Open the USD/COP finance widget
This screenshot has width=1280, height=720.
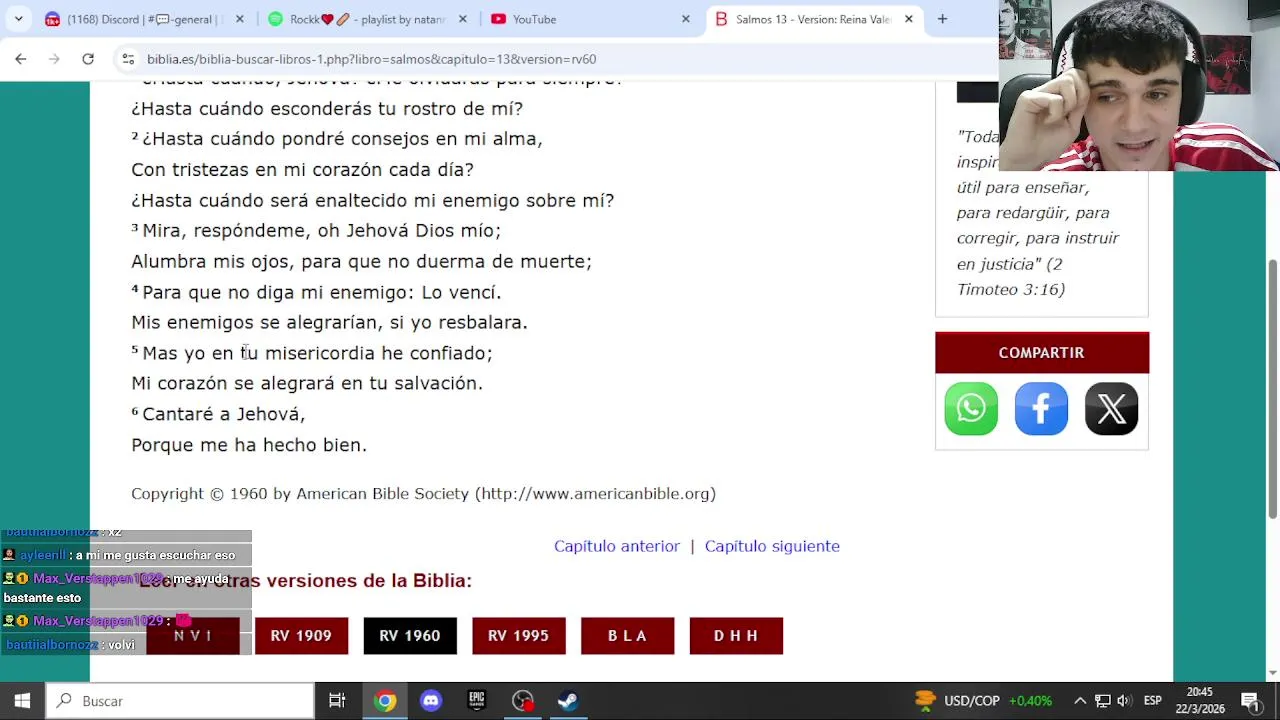pyautogui.click(x=983, y=701)
